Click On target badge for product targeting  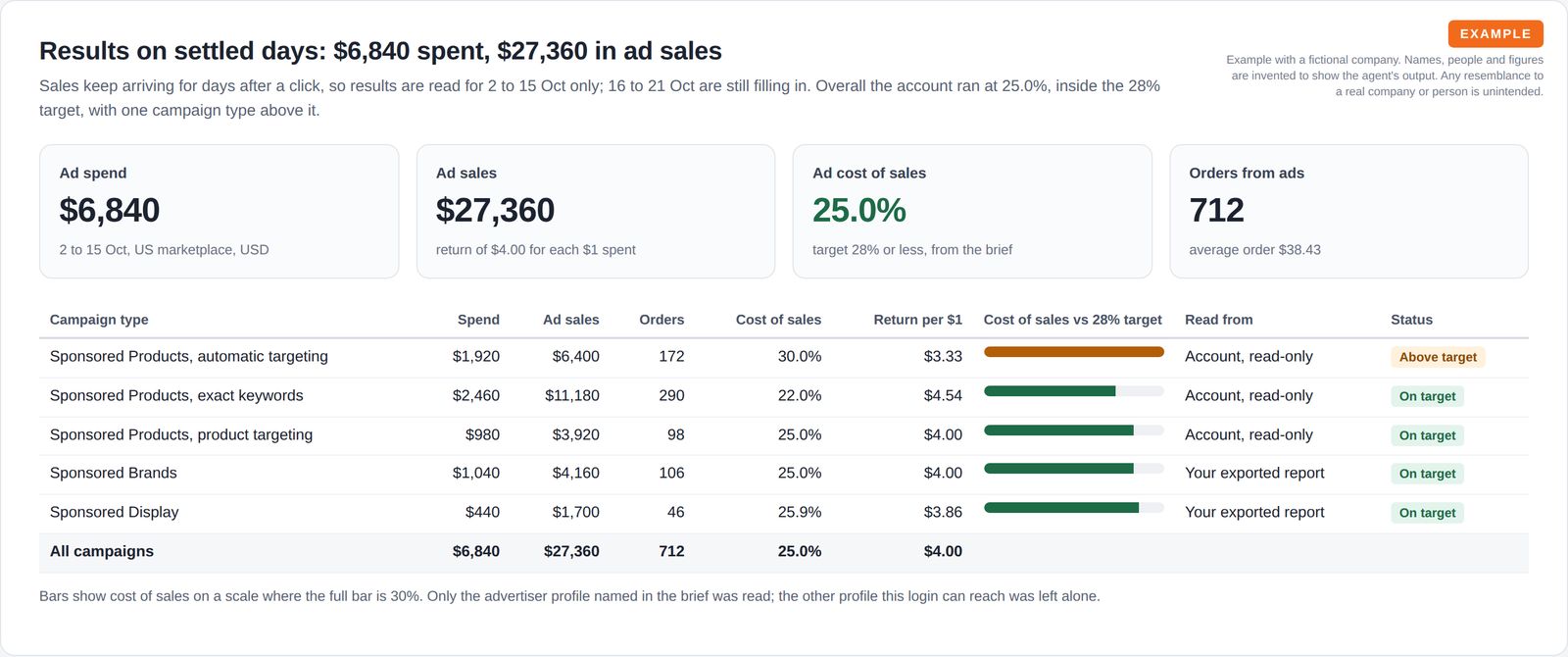click(x=1427, y=435)
